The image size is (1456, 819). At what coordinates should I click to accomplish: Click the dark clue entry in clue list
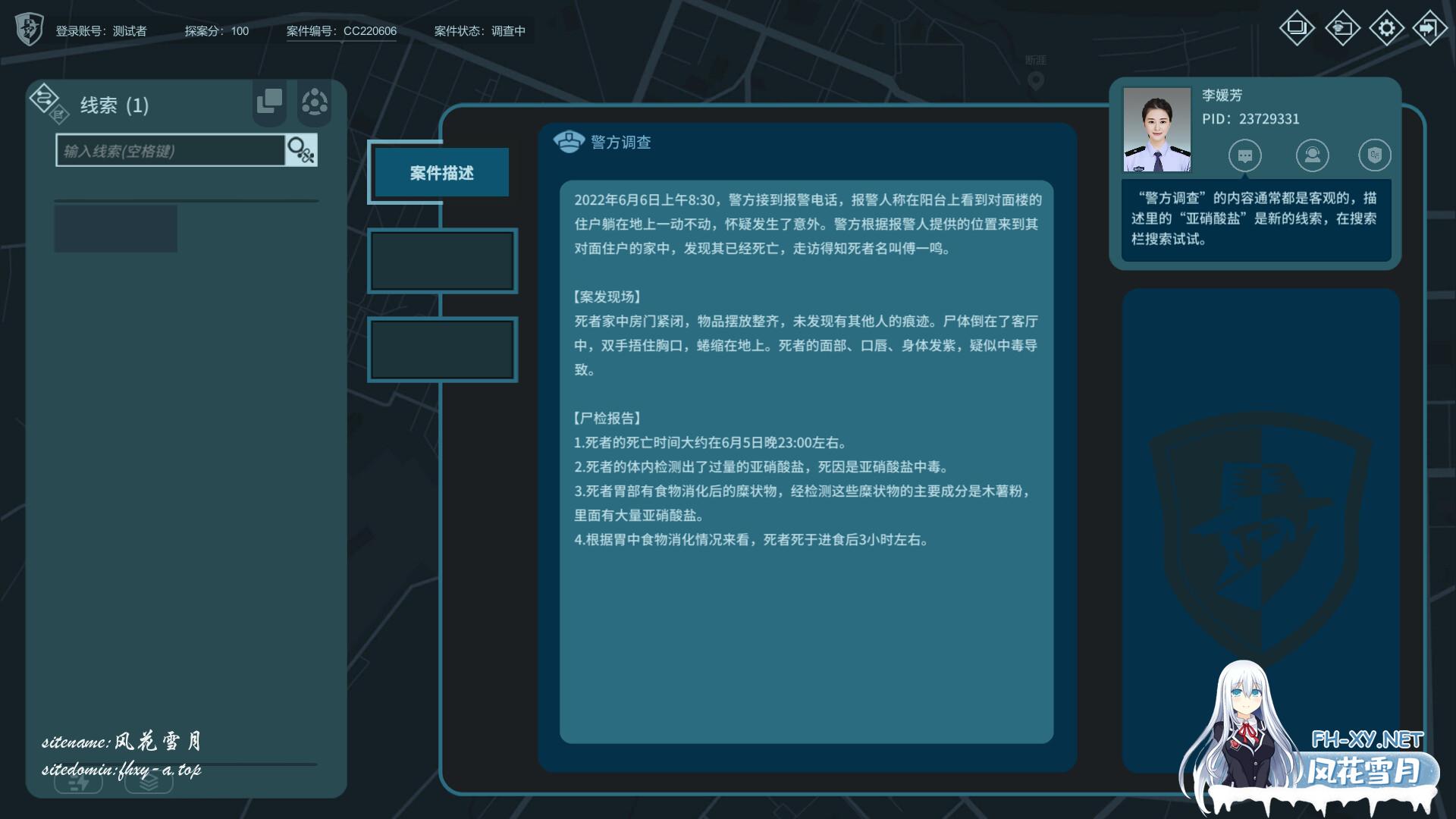pyautogui.click(x=115, y=228)
